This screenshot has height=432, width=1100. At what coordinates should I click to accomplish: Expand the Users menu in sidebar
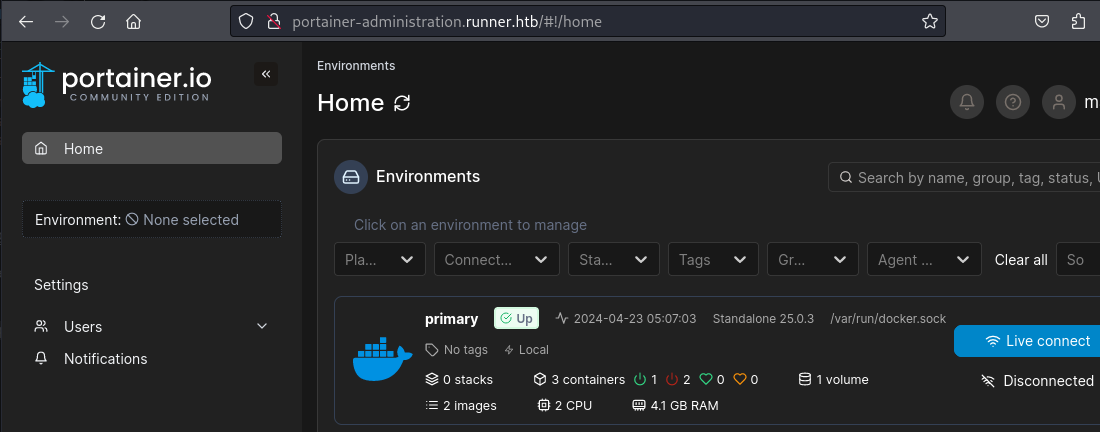click(262, 326)
